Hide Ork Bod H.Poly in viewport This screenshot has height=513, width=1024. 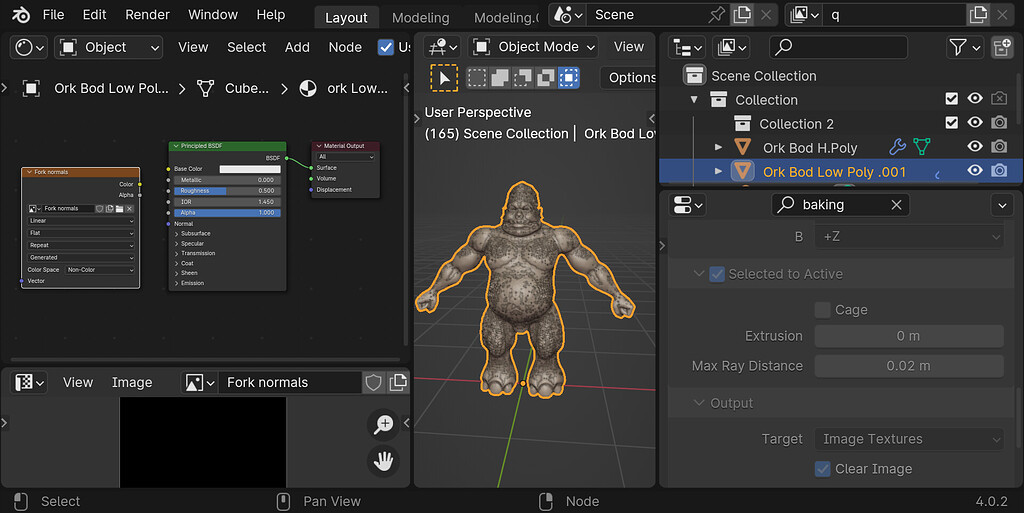tap(975, 147)
